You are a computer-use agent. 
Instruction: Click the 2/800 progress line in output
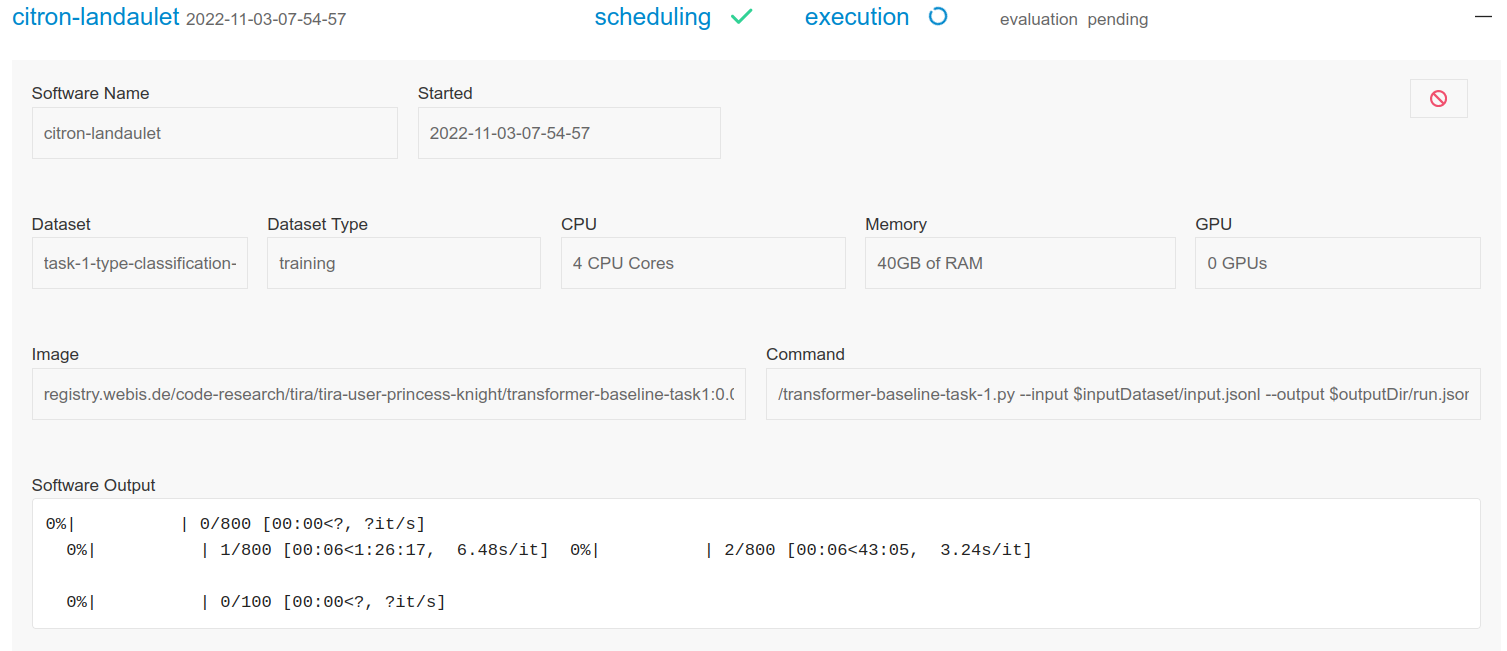801,550
